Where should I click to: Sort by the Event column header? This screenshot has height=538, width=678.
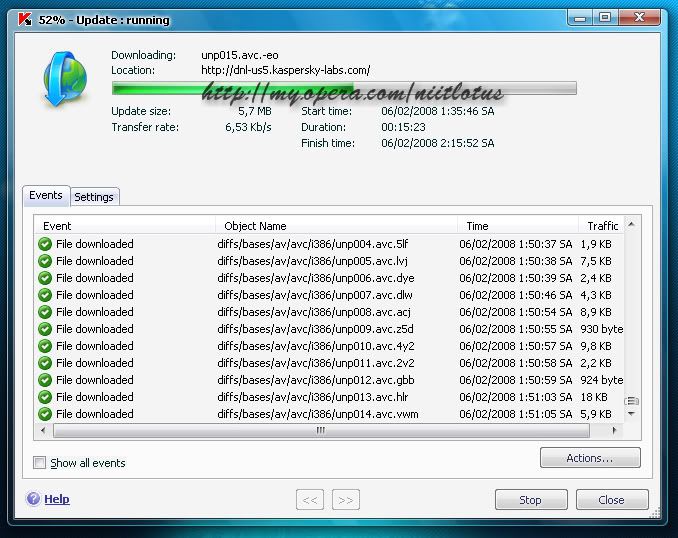pos(125,226)
